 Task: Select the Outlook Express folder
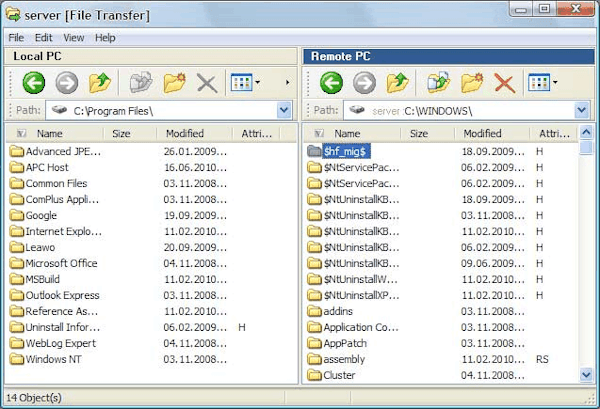tap(62, 295)
